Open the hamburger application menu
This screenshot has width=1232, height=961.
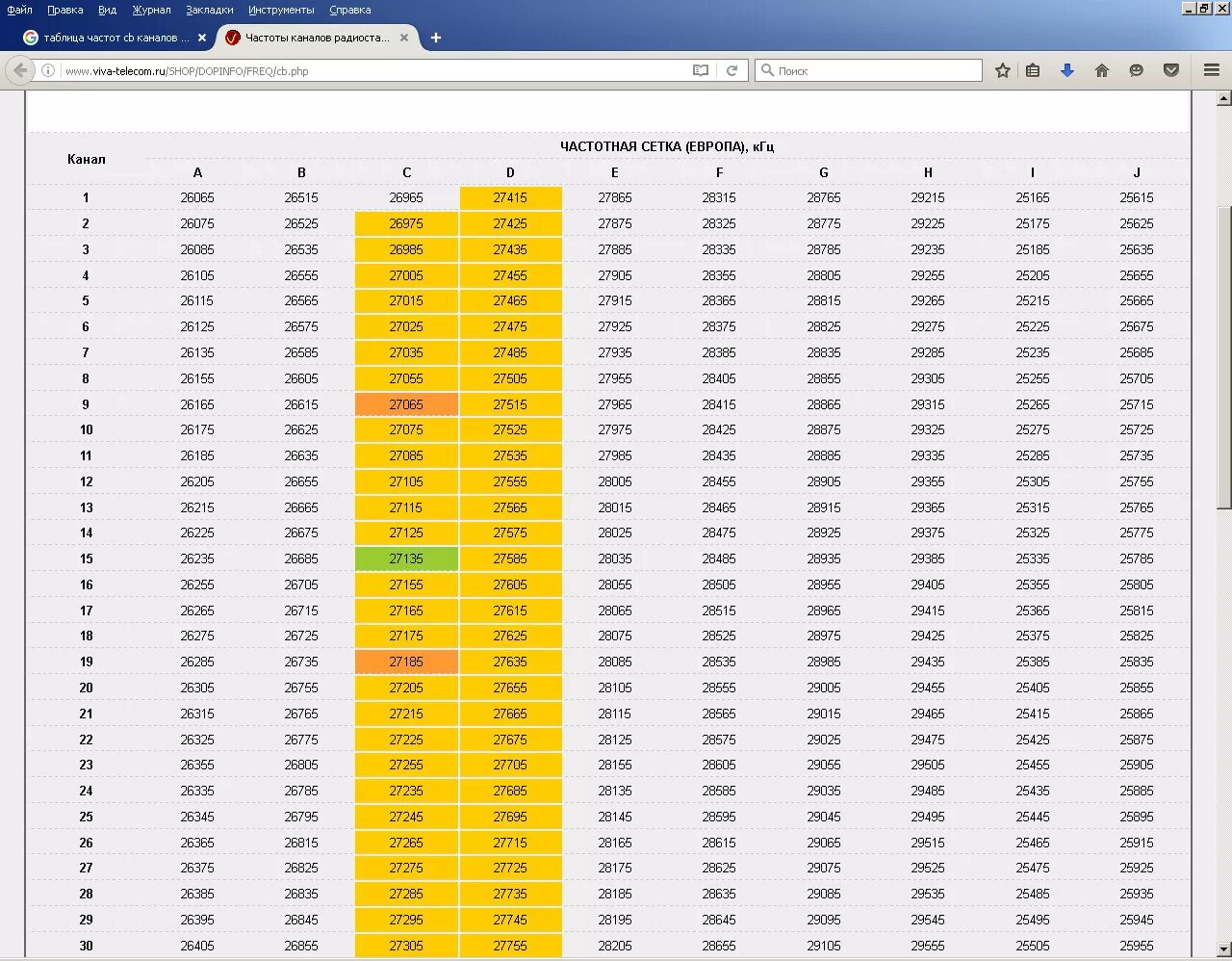point(1212,70)
